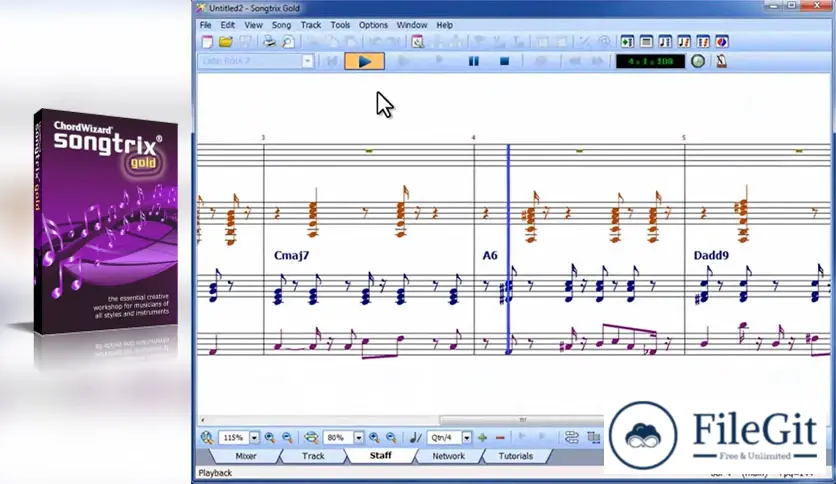Click the Print icon in toolbar
The height and width of the screenshot is (484, 836).
coord(269,42)
